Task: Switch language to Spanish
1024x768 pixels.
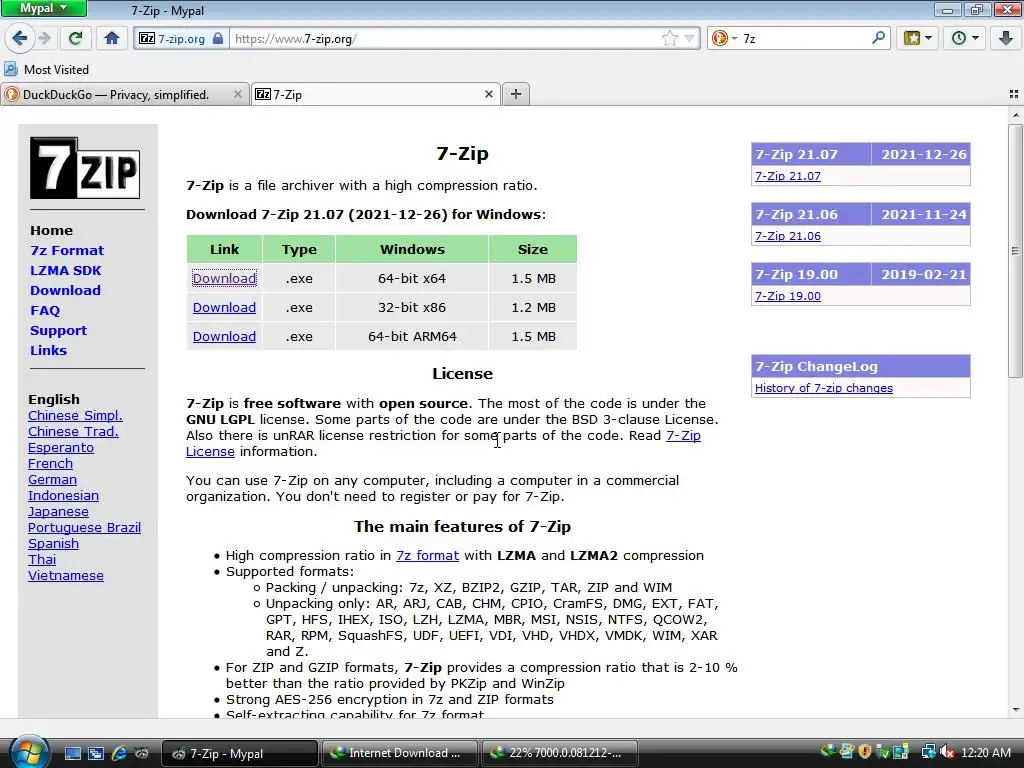Action: coord(54,544)
